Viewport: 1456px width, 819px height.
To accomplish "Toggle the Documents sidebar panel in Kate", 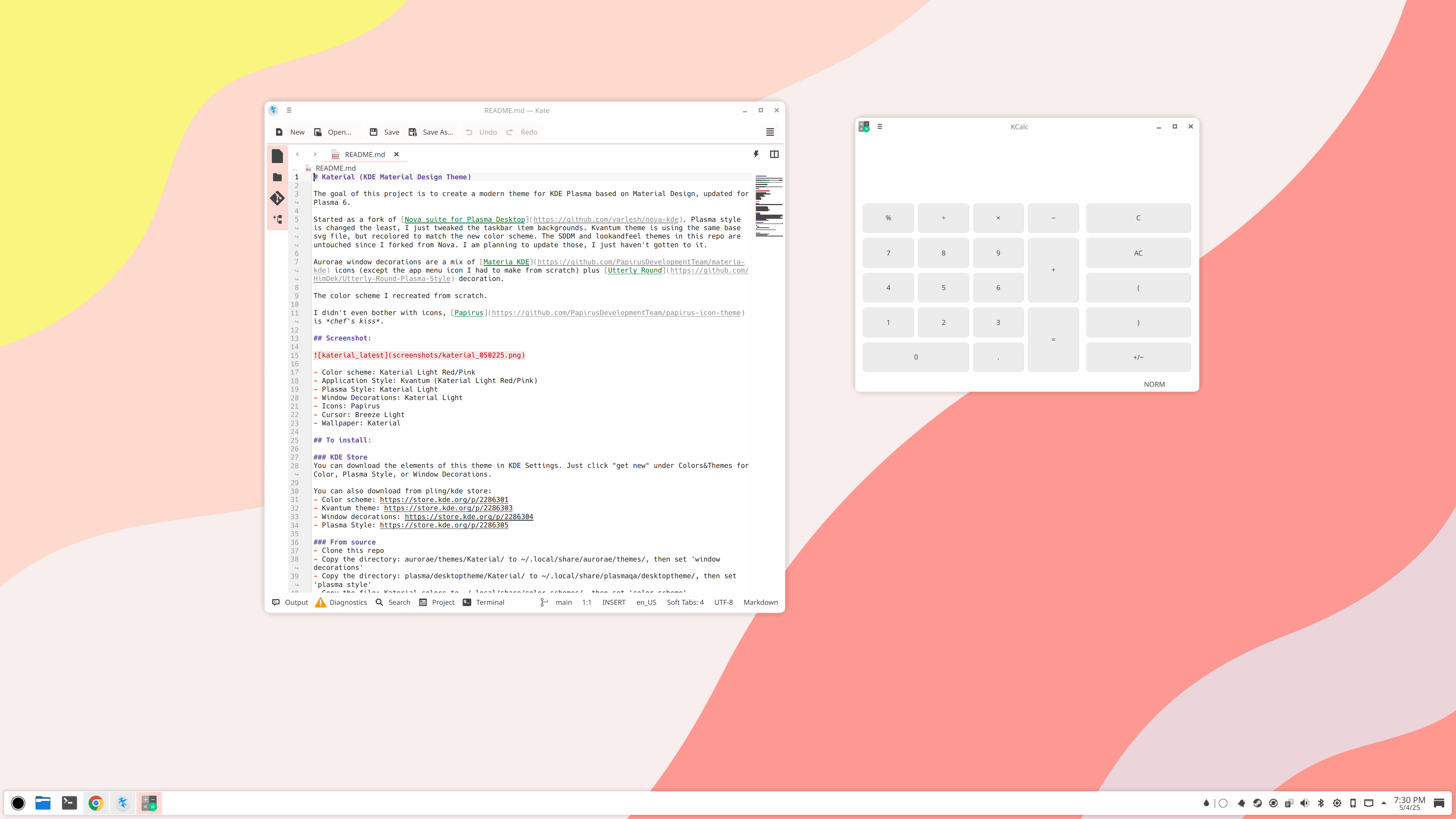I will (x=277, y=156).
